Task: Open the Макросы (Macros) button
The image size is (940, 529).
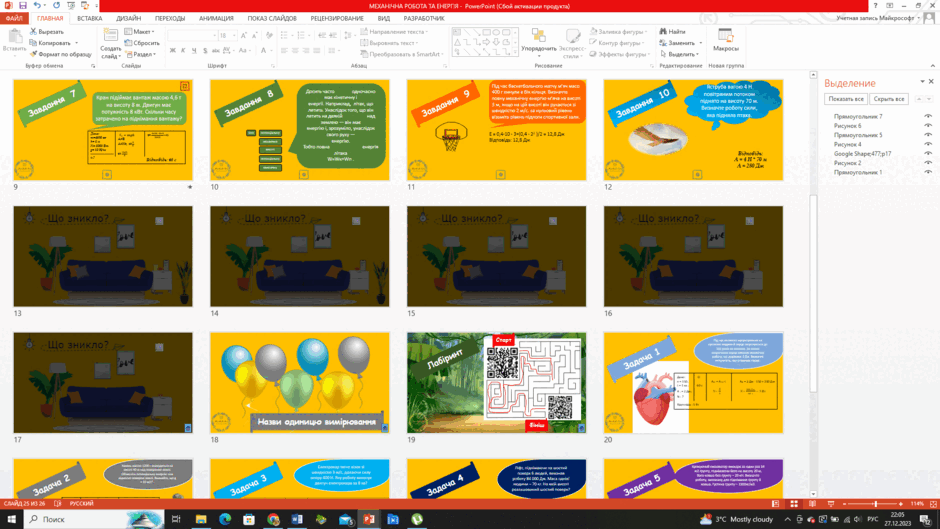Action: coord(725,41)
